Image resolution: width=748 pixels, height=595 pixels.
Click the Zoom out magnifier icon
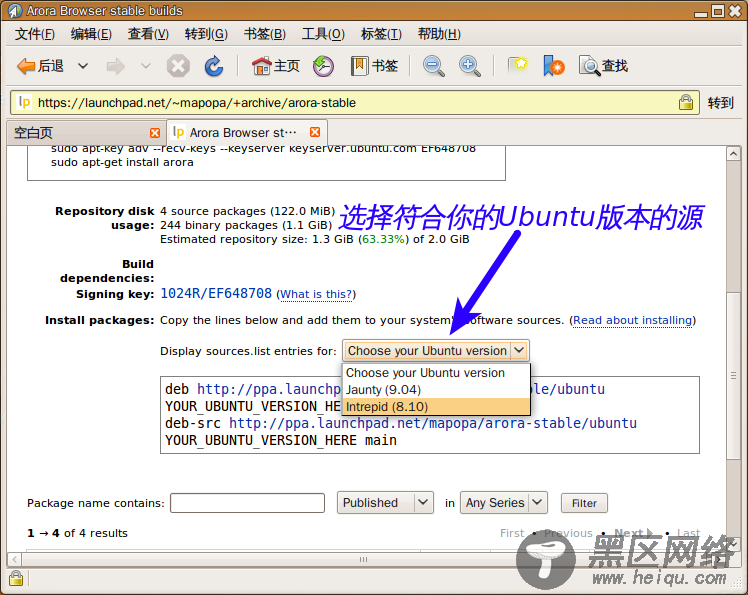pyautogui.click(x=433, y=66)
